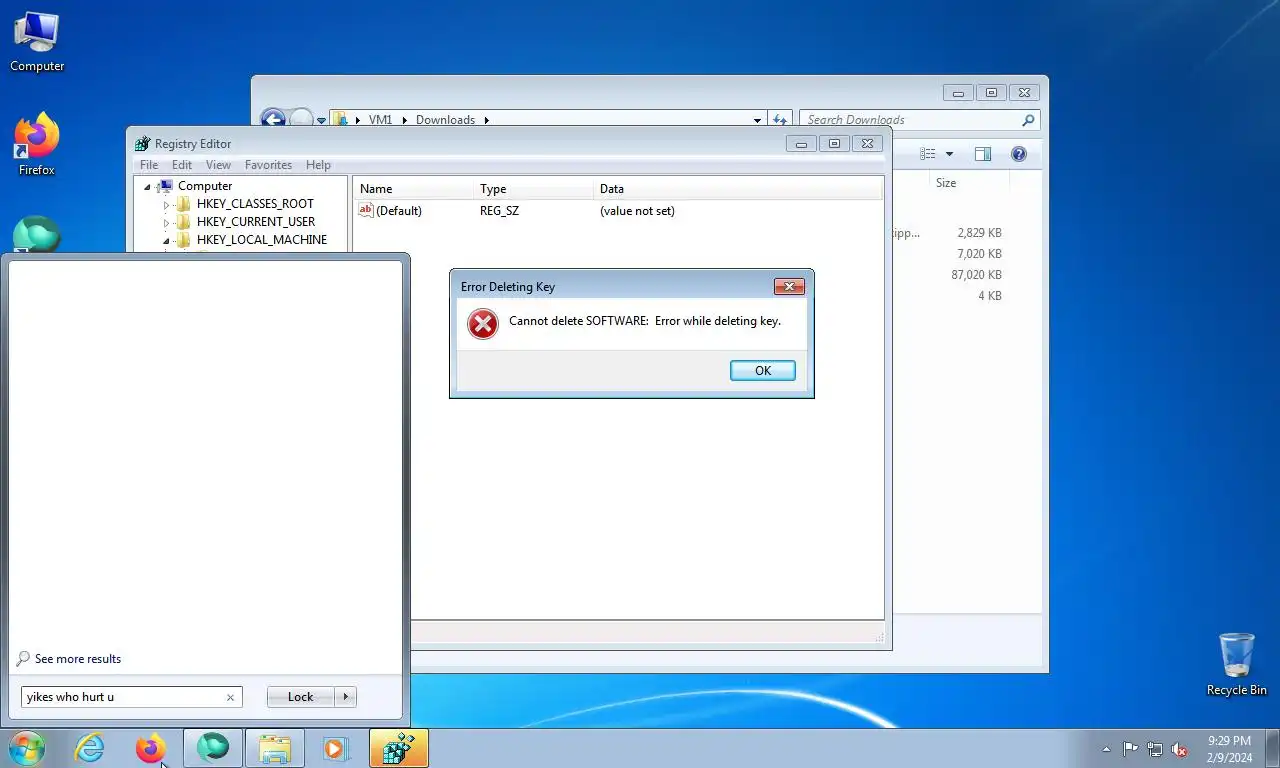The height and width of the screenshot is (768, 1280).
Task: Close the Error Deleting Key dialog
Action: click(x=789, y=287)
